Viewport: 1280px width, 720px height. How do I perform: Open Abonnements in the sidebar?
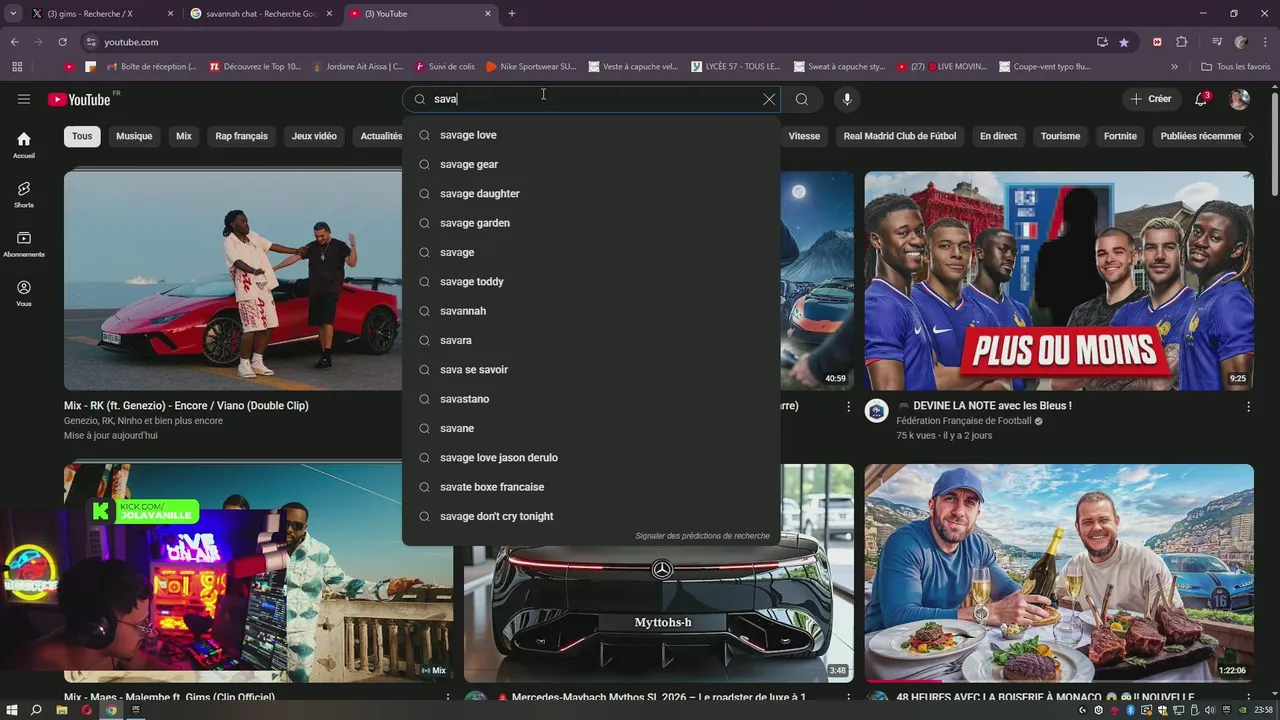point(24,244)
